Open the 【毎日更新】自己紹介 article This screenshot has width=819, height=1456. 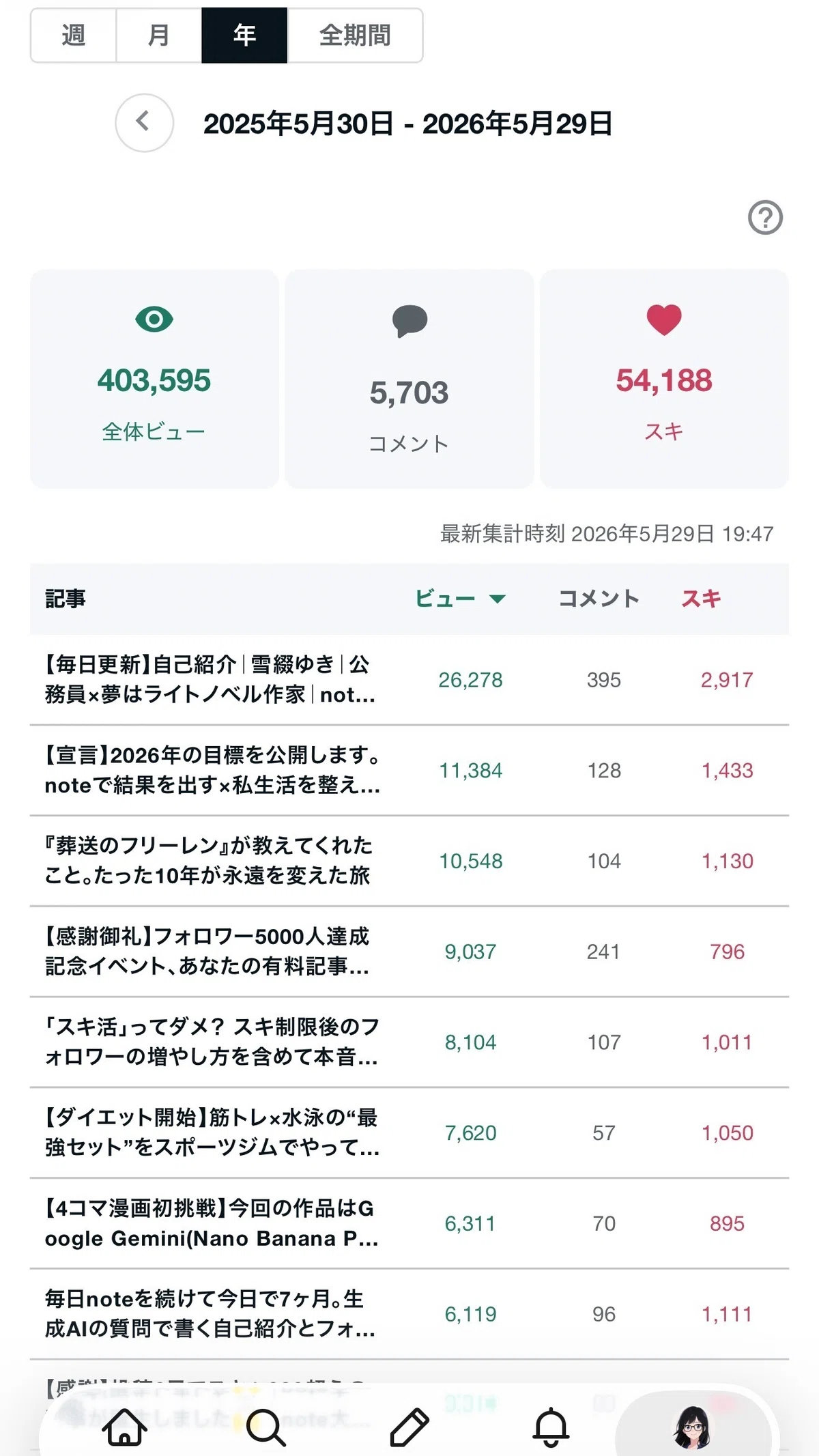point(409,680)
